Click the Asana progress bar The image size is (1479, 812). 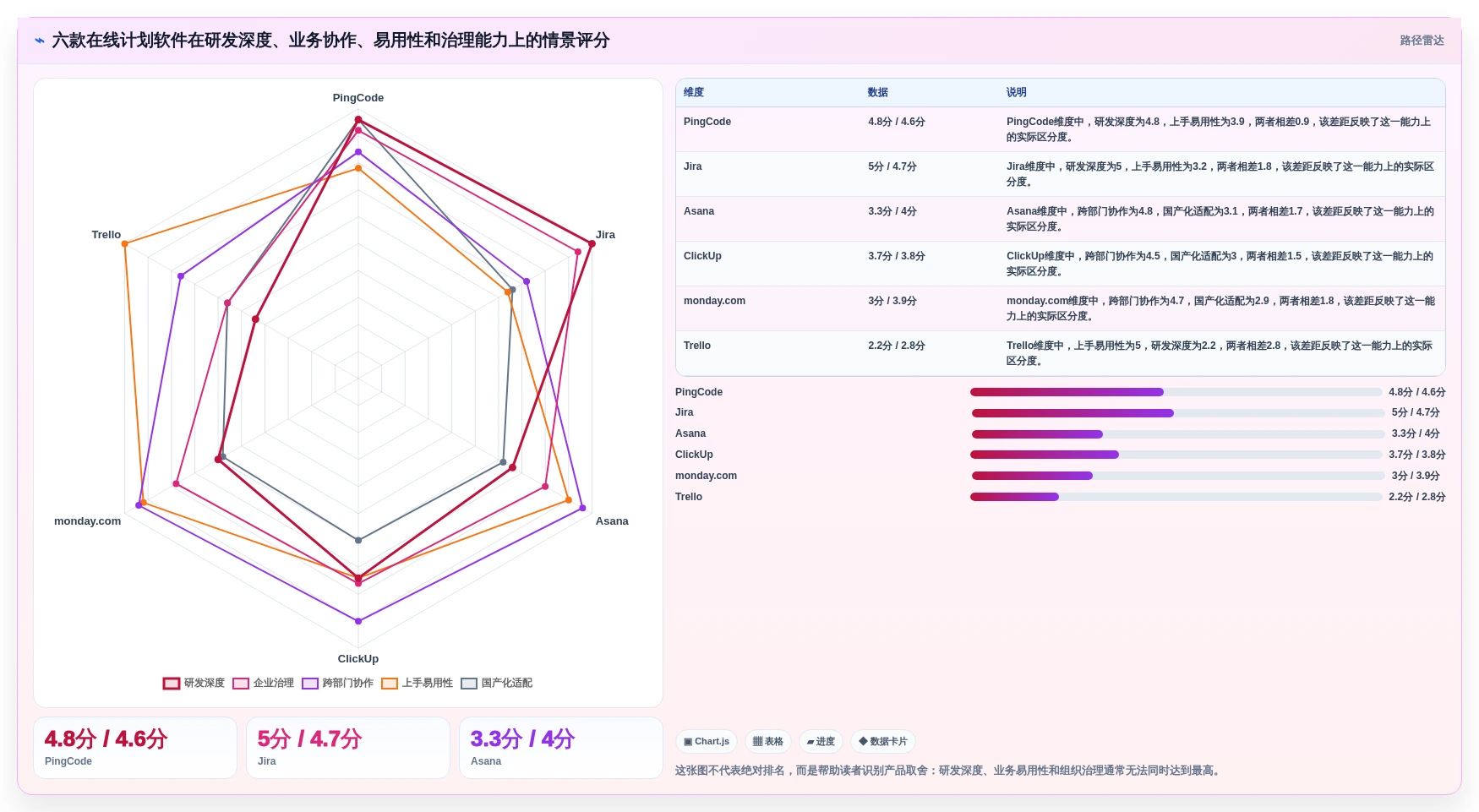(x=1178, y=434)
